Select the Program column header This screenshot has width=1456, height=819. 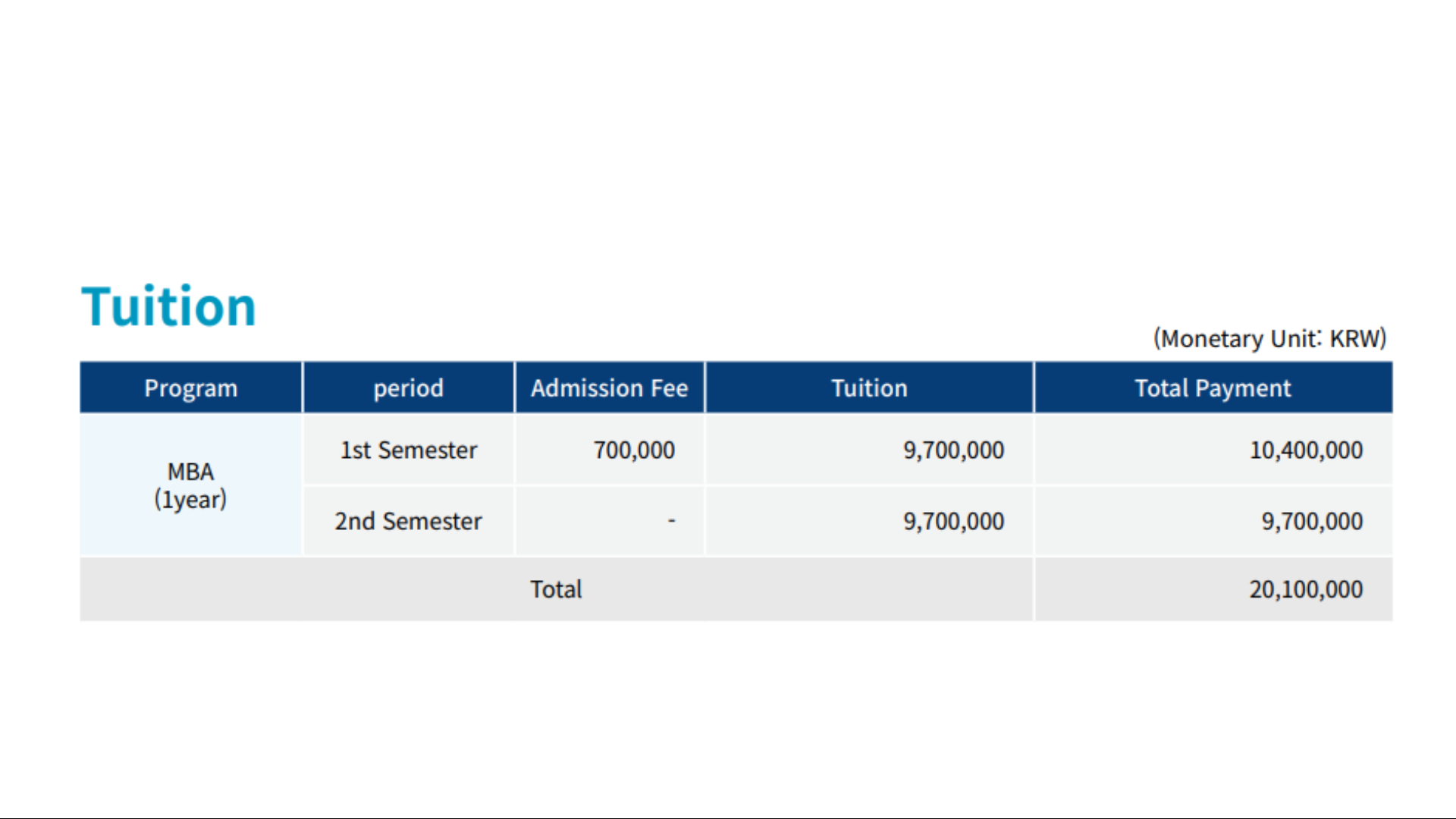[191, 388]
